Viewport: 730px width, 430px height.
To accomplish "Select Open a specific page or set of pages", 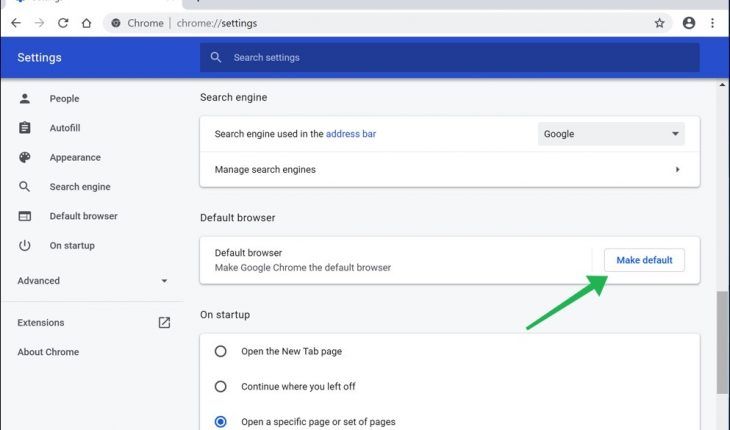I will click(220, 422).
